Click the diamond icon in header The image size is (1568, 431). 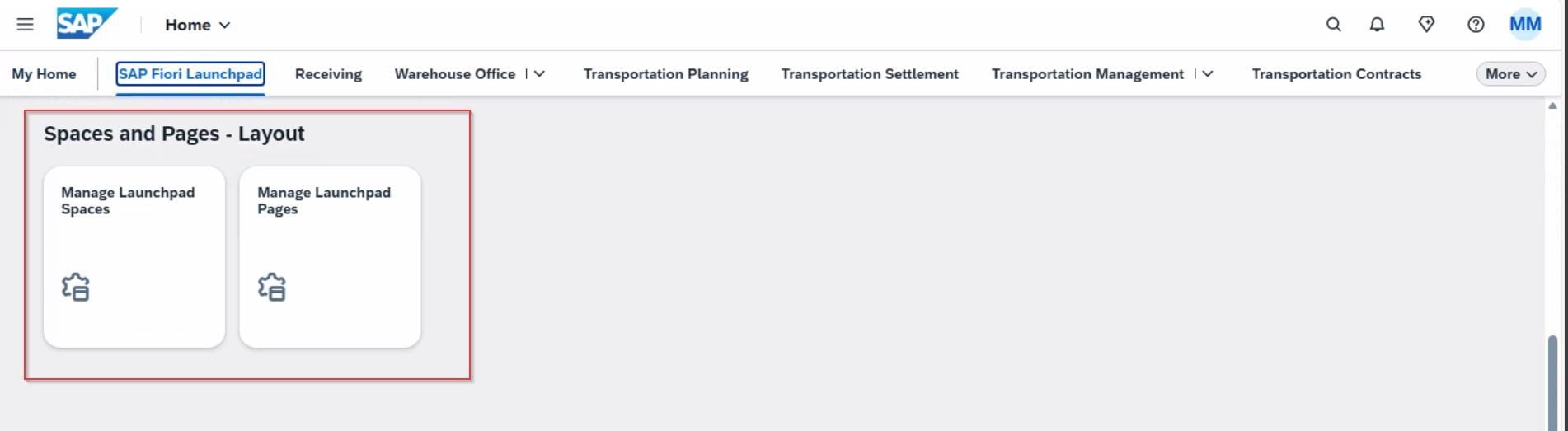click(1426, 25)
